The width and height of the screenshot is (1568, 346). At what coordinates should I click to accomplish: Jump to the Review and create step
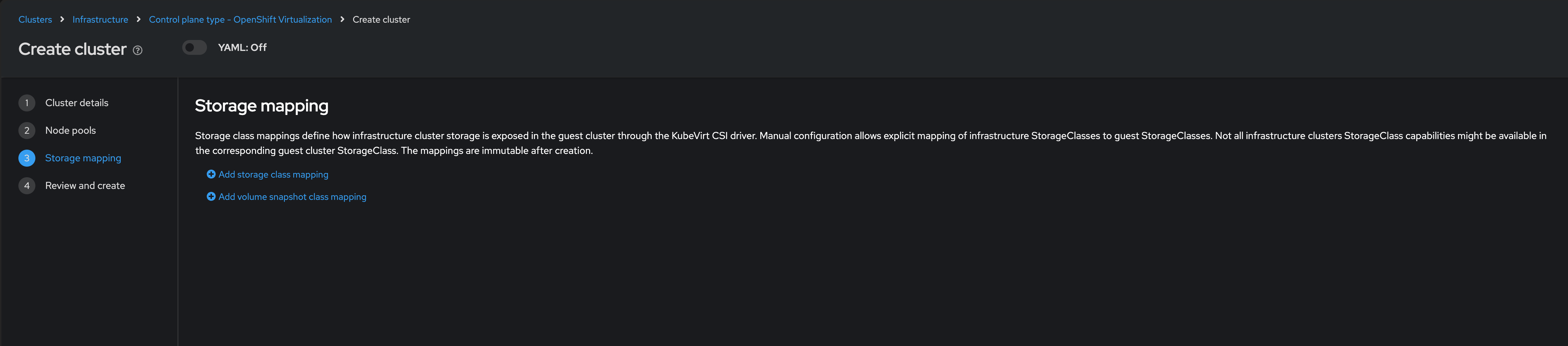click(85, 186)
